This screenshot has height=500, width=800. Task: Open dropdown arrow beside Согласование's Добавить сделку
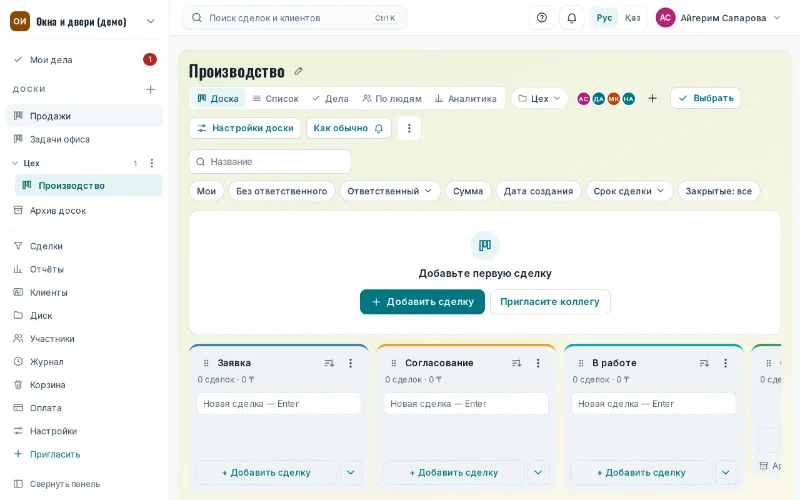pos(538,472)
